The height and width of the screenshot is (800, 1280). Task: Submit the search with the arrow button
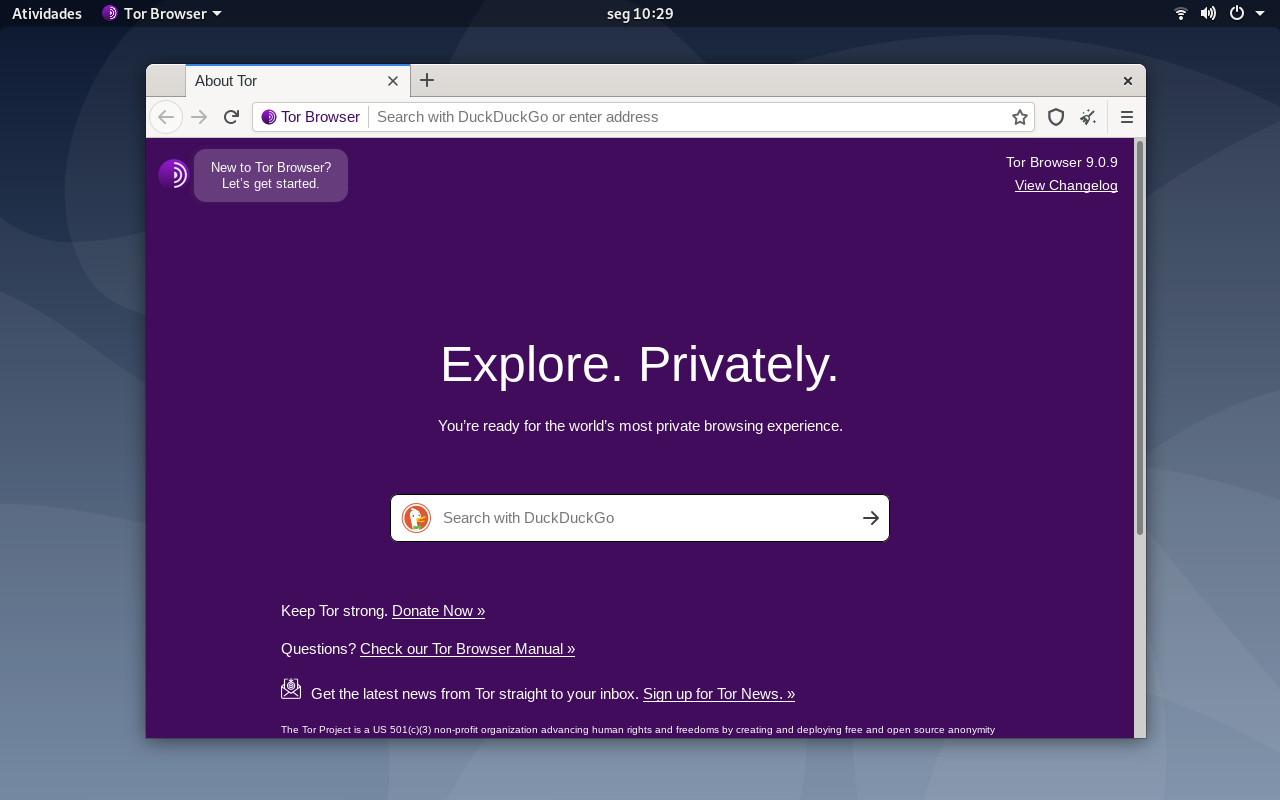tap(871, 518)
